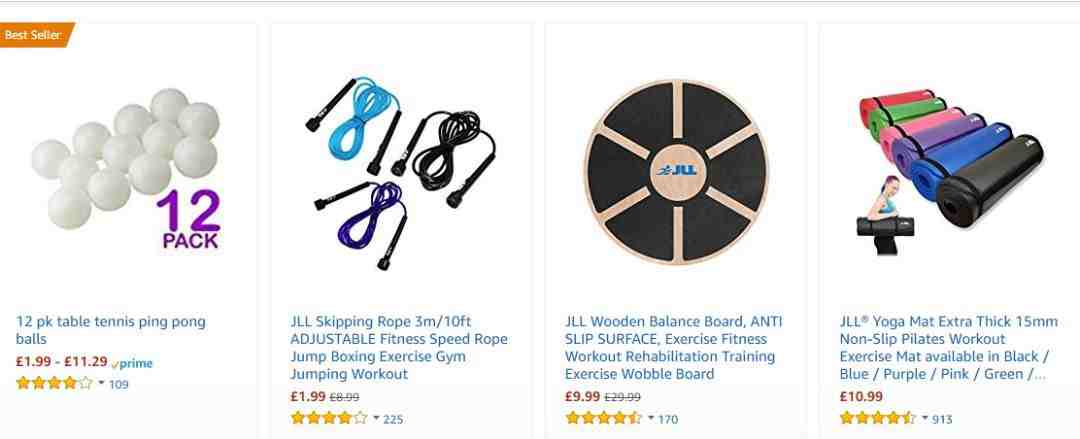Click star rating of JLL Yoga Mat
This screenshot has height=439, width=1080.
878,418
